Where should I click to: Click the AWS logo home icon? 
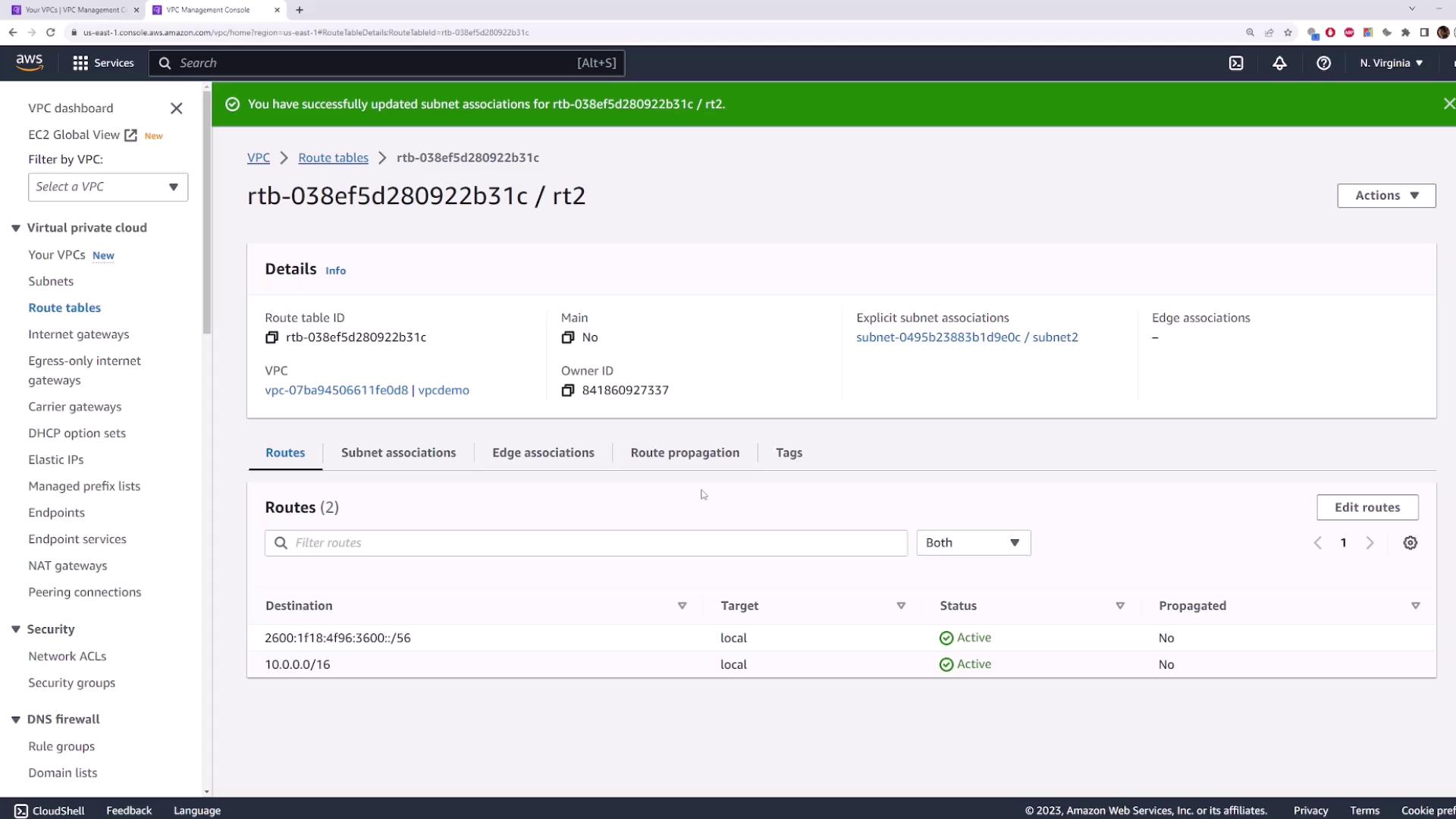[x=30, y=62]
